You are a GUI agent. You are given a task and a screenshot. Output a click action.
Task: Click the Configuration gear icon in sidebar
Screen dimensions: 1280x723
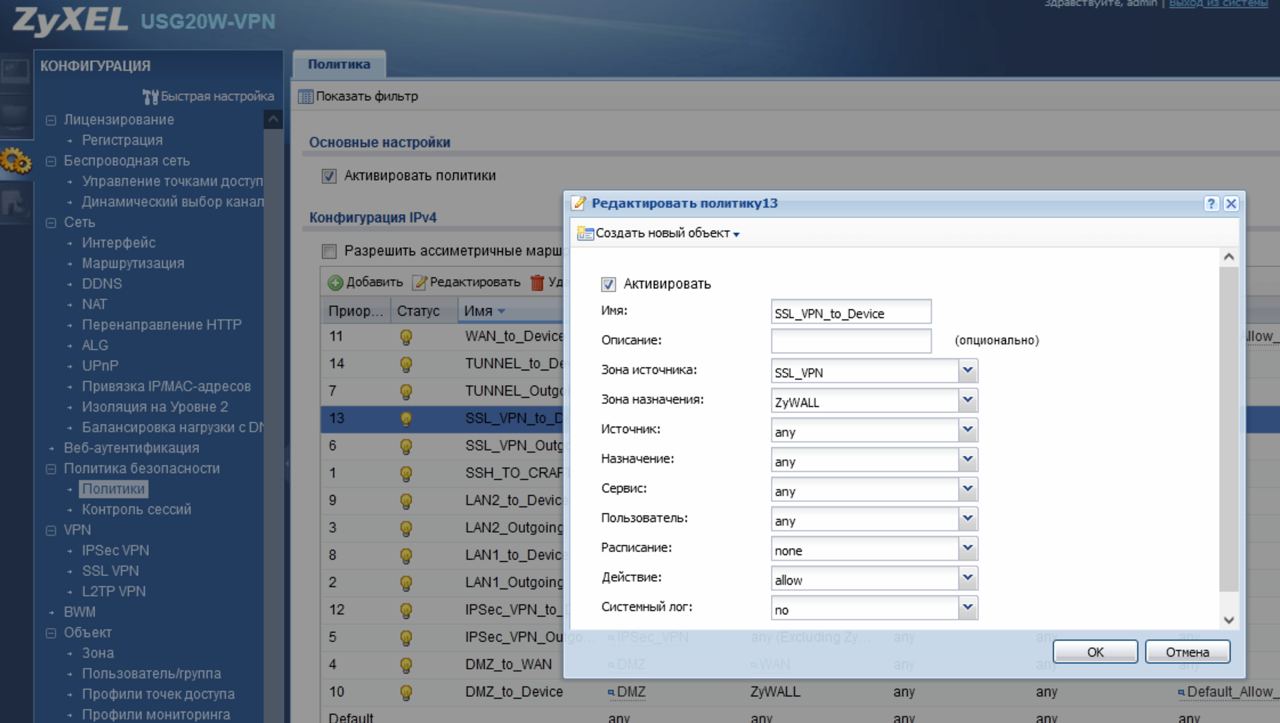tap(16, 160)
